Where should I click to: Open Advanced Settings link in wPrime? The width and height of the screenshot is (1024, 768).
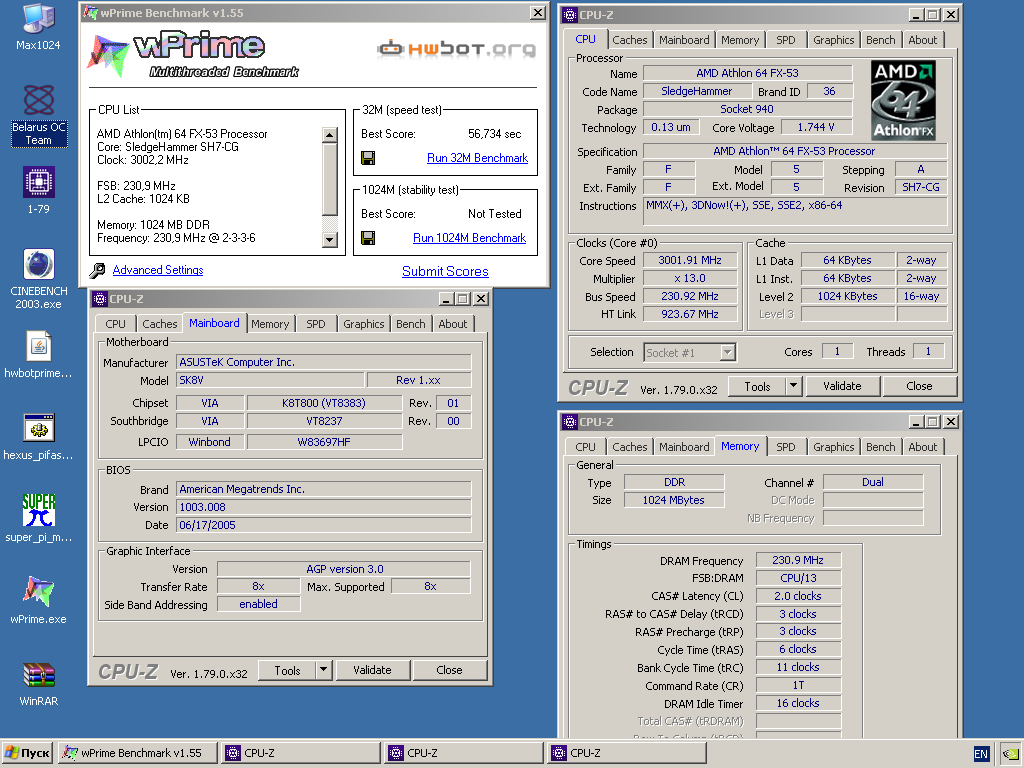click(158, 270)
